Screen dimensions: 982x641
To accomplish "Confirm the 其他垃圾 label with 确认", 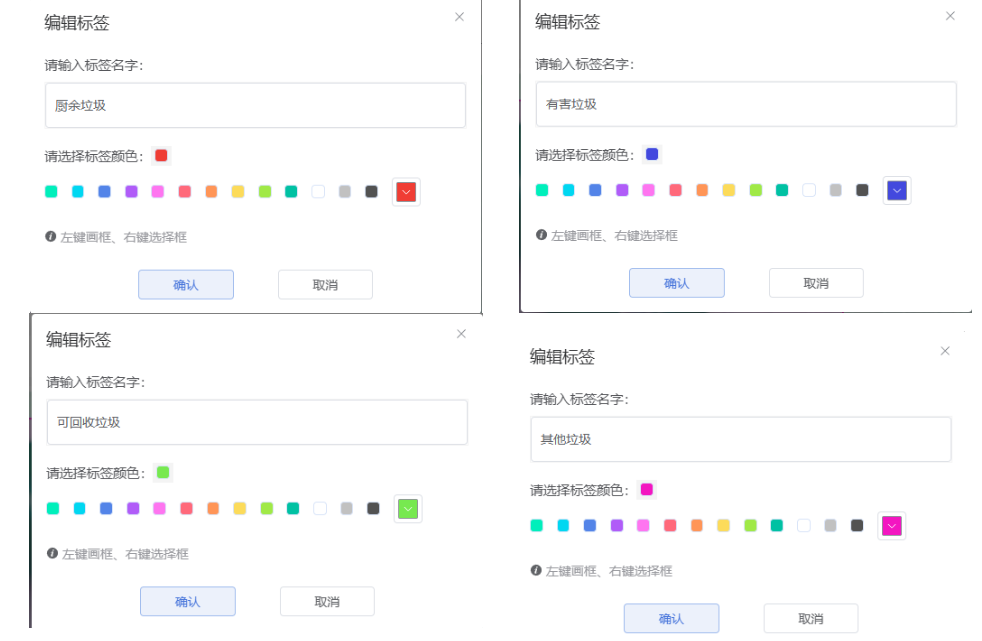I will pos(671,619).
